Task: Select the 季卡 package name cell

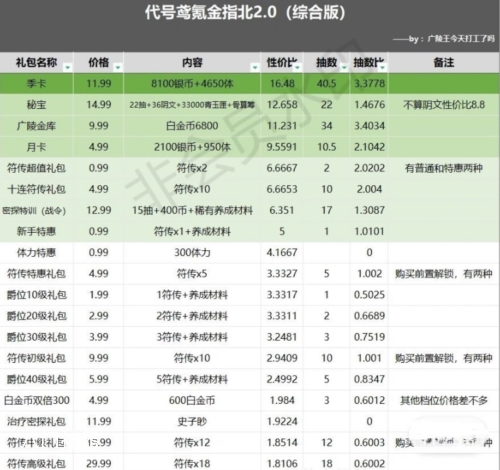Action: (36, 83)
